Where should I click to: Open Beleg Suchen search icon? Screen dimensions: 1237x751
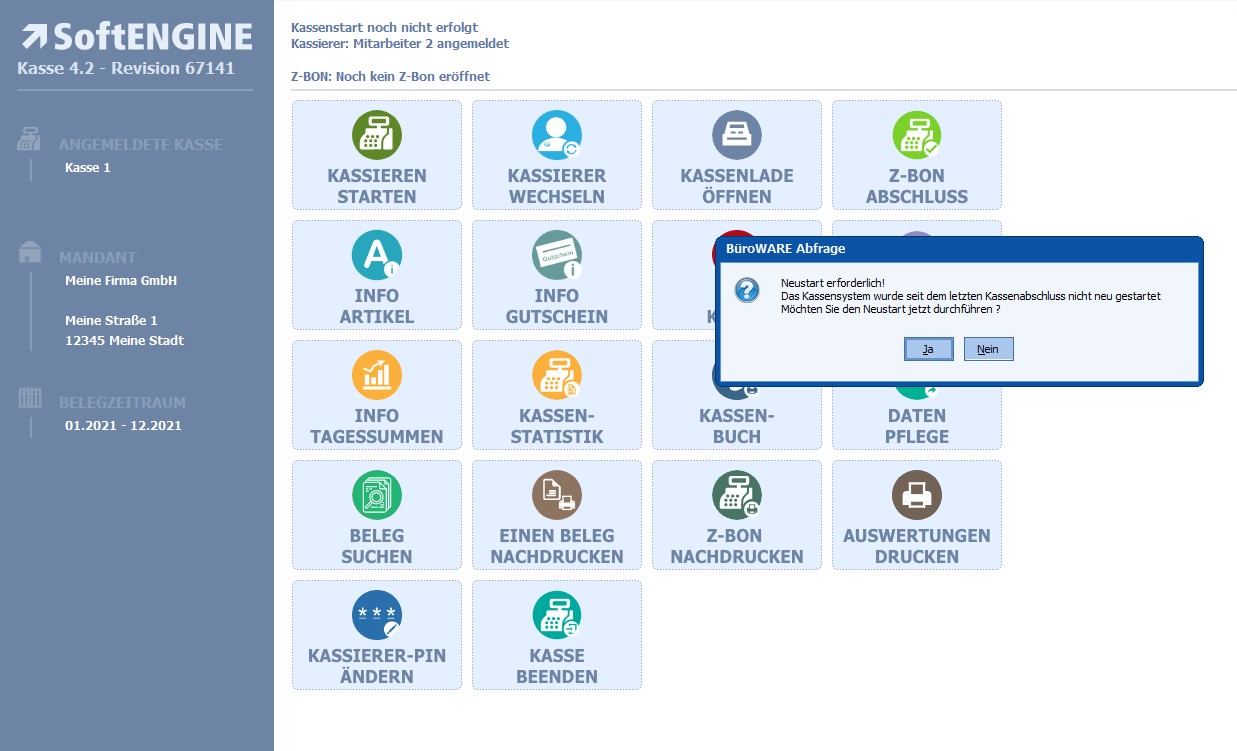point(377,496)
